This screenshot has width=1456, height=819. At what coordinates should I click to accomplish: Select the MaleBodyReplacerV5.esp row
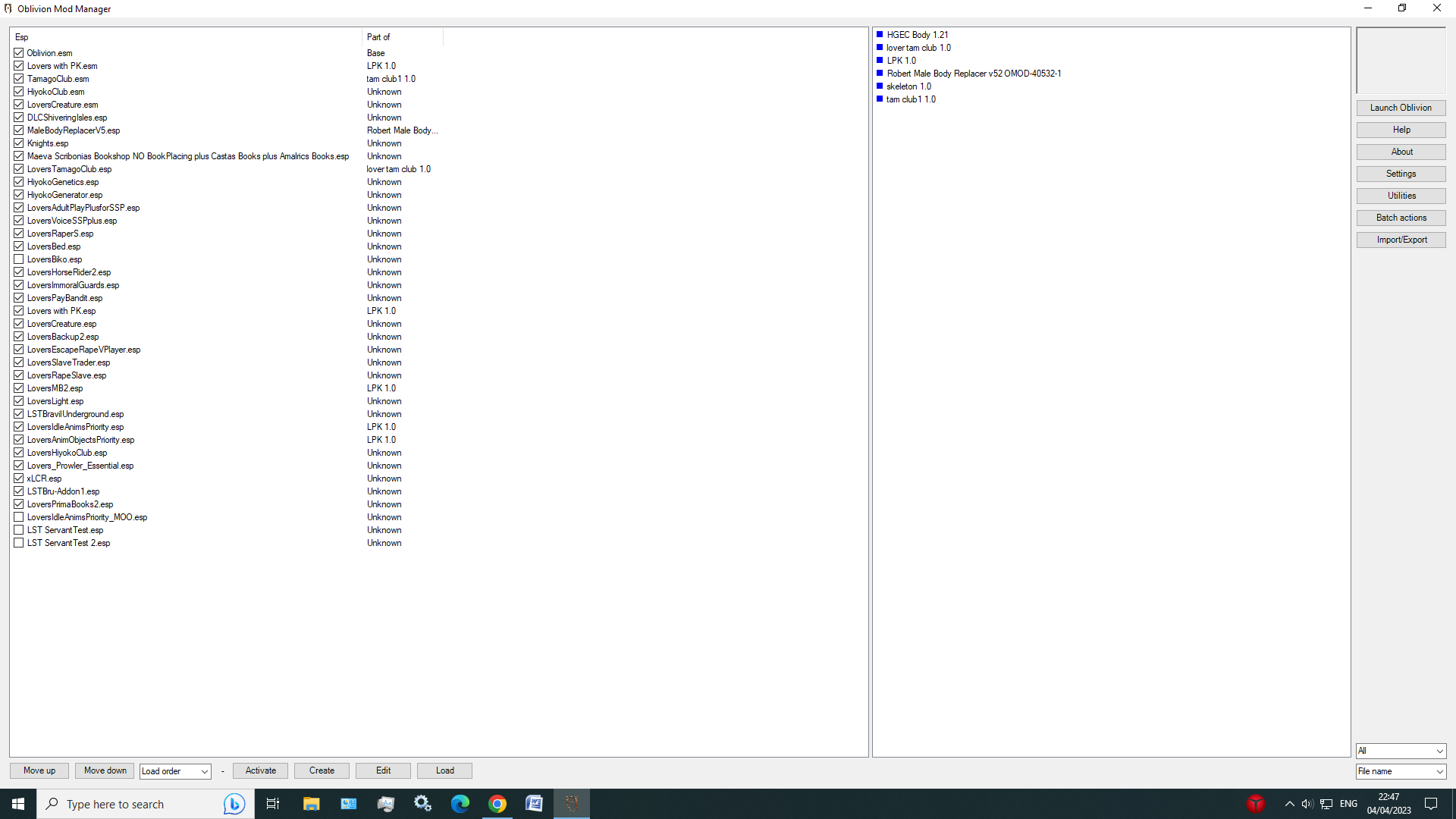click(74, 130)
